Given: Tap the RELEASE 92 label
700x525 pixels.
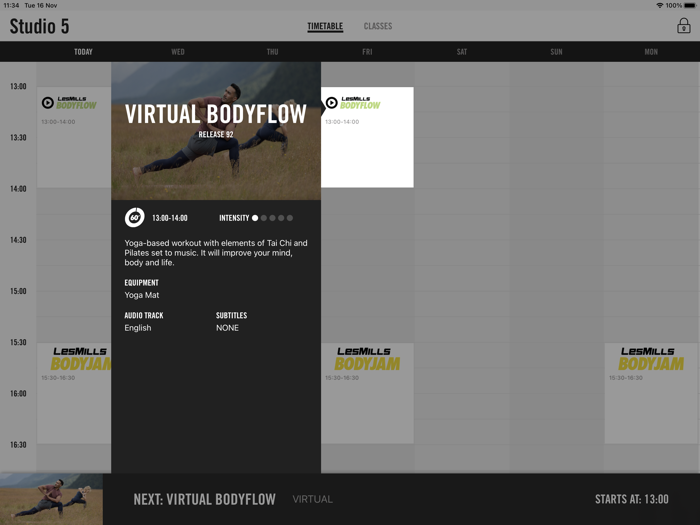Looking at the screenshot, I should point(216,134).
